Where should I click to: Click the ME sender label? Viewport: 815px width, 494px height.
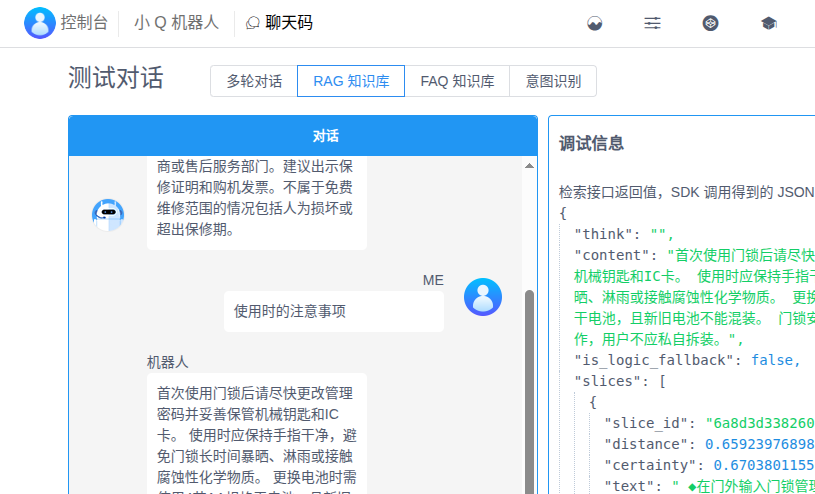pos(433,280)
